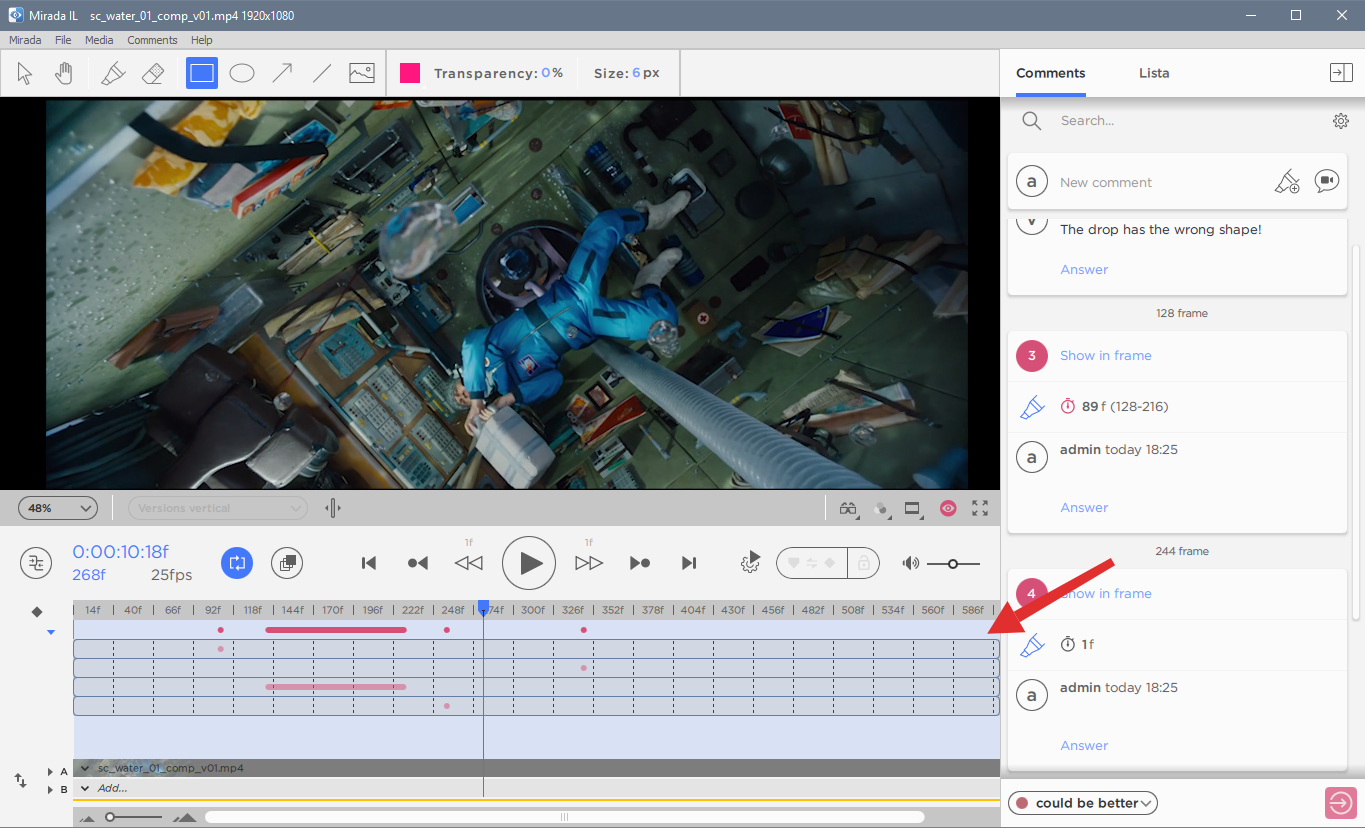Open the File menu

[63, 40]
